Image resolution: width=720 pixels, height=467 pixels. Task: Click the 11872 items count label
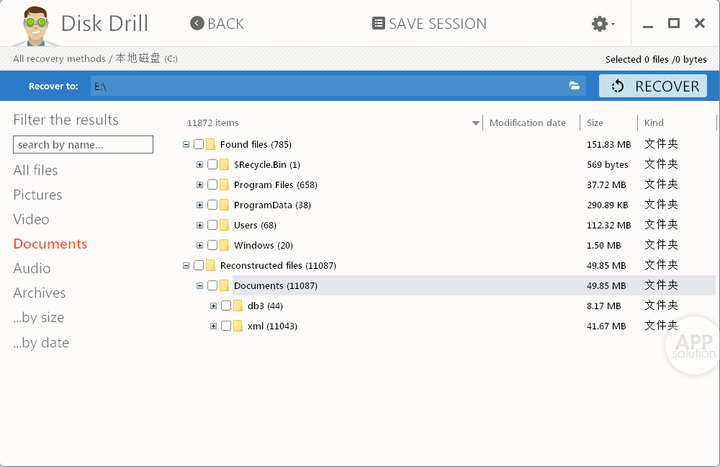[213, 123]
